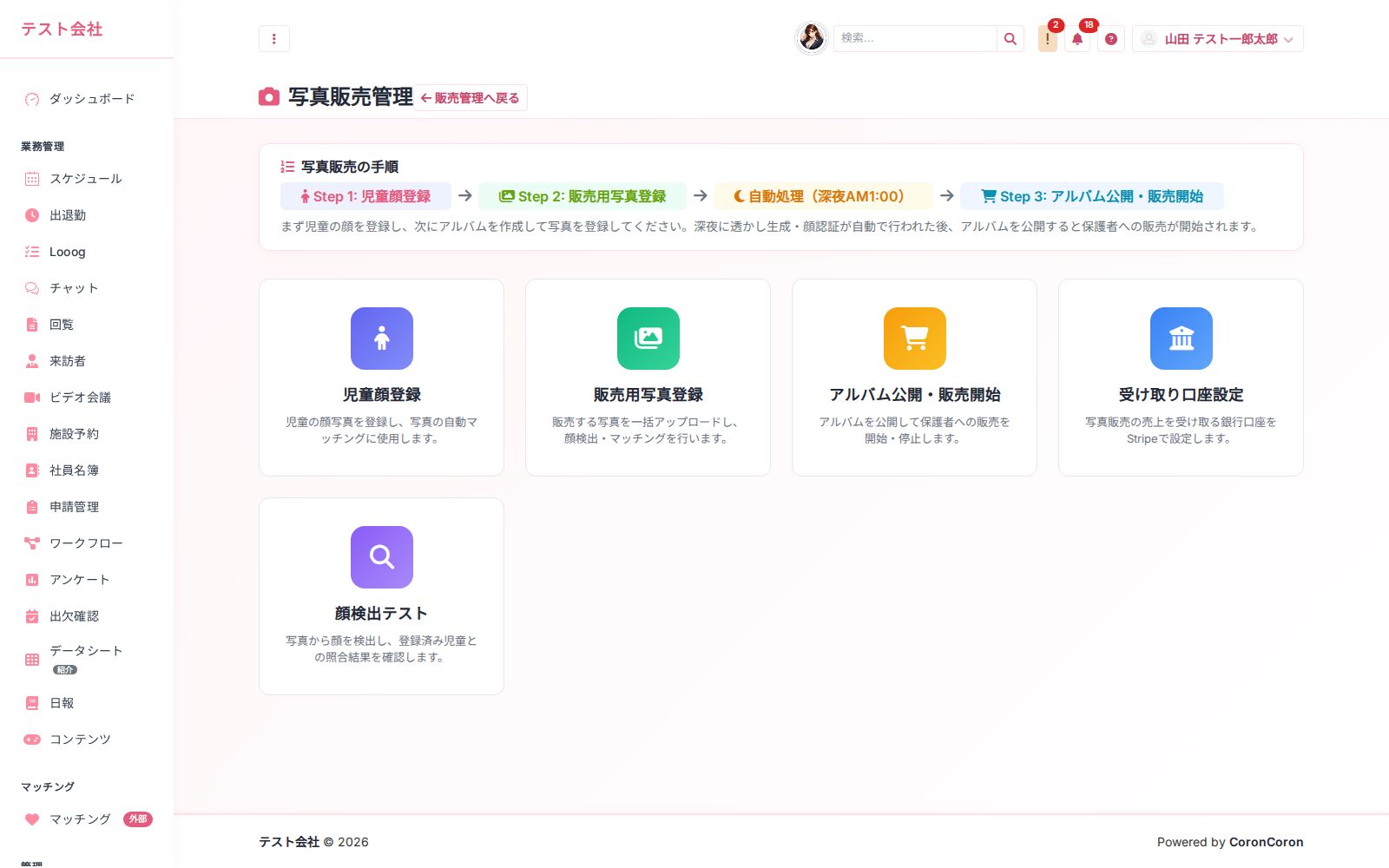Click the CoronCoron footer text
Image resolution: width=1389 pixels, height=868 pixels.
[1266, 842]
